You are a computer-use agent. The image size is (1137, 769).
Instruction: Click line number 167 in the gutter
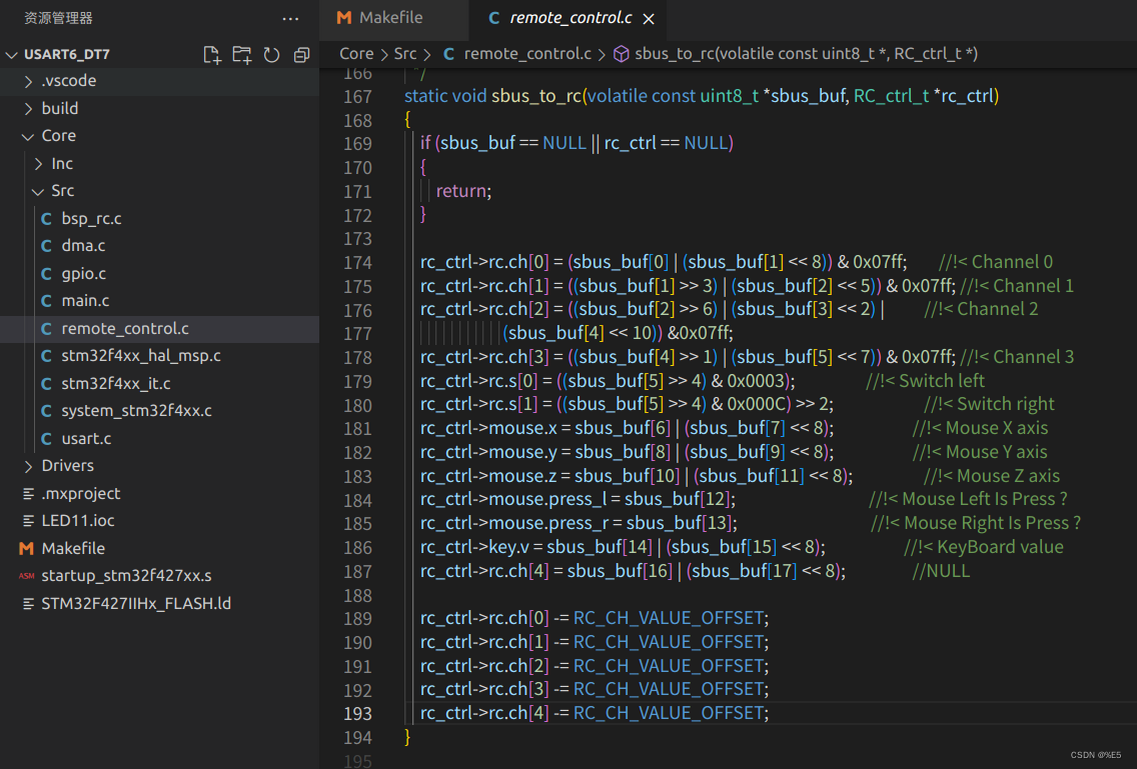tap(357, 97)
